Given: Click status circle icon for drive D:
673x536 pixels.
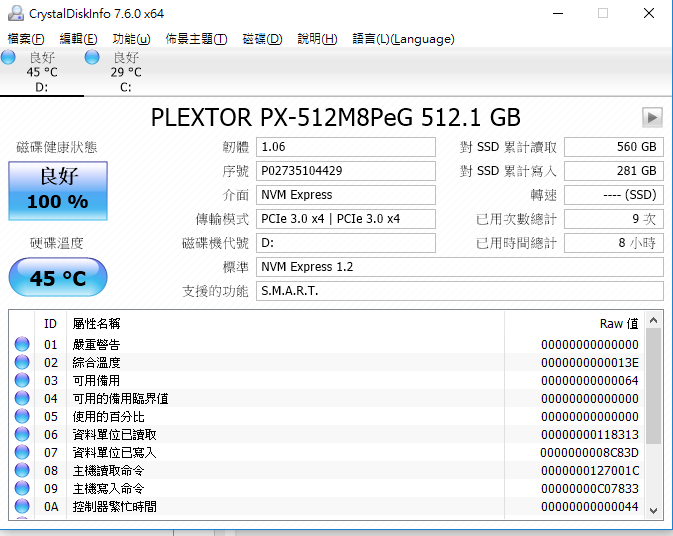Looking at the screenshot, I should click(8, 57).
